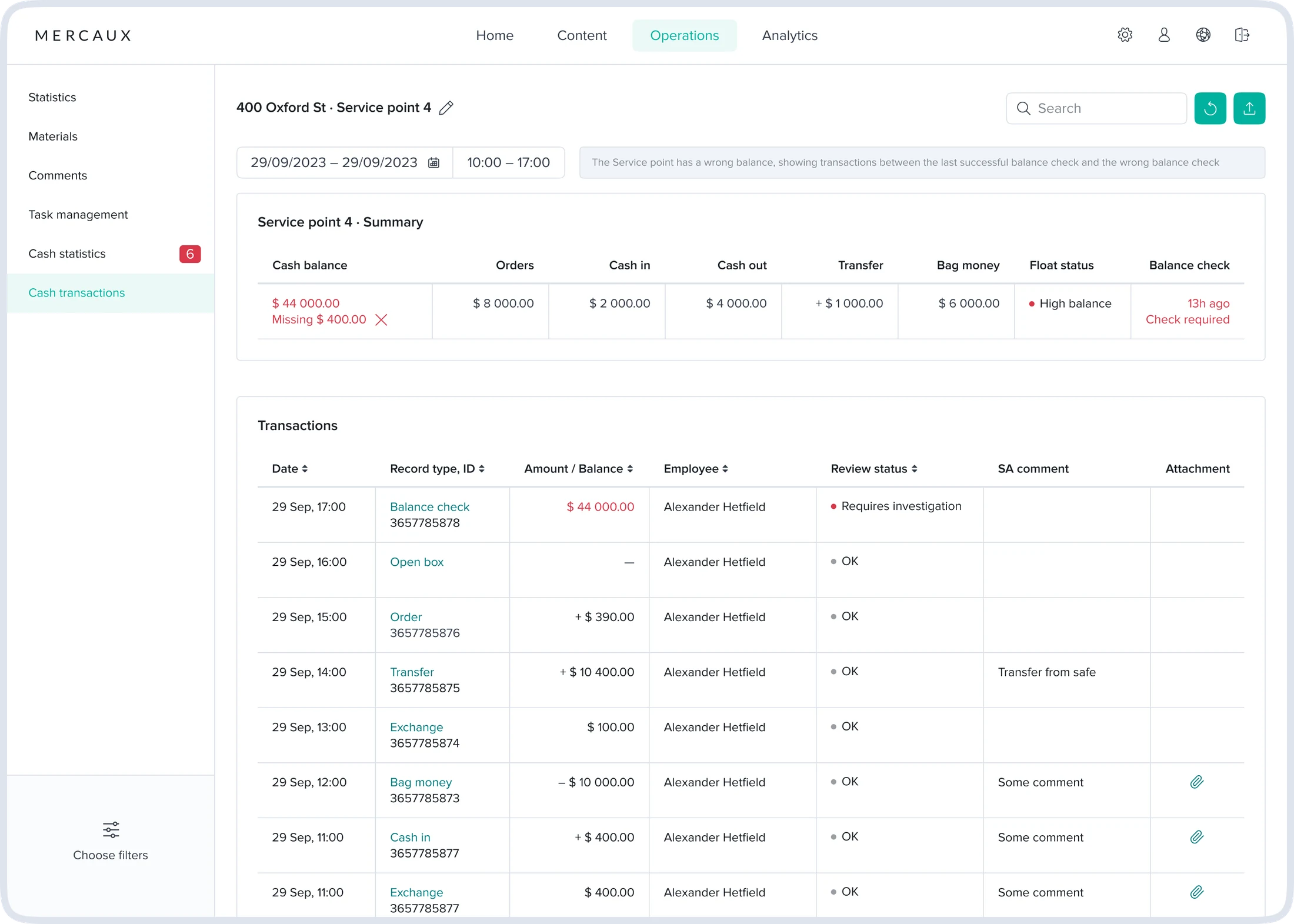
Task: Click the green export upload button
Action: pyautogui.click(x=1249, y=108)
